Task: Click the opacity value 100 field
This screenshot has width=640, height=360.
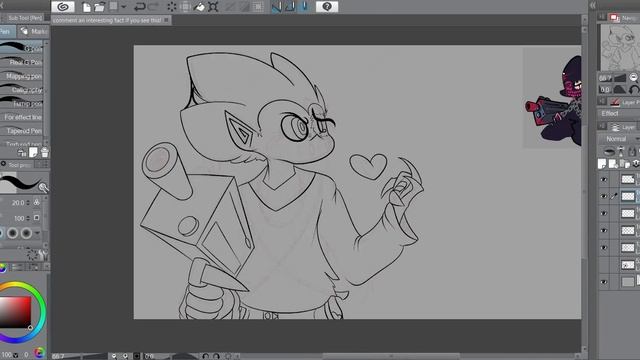Action: (19, 218)
